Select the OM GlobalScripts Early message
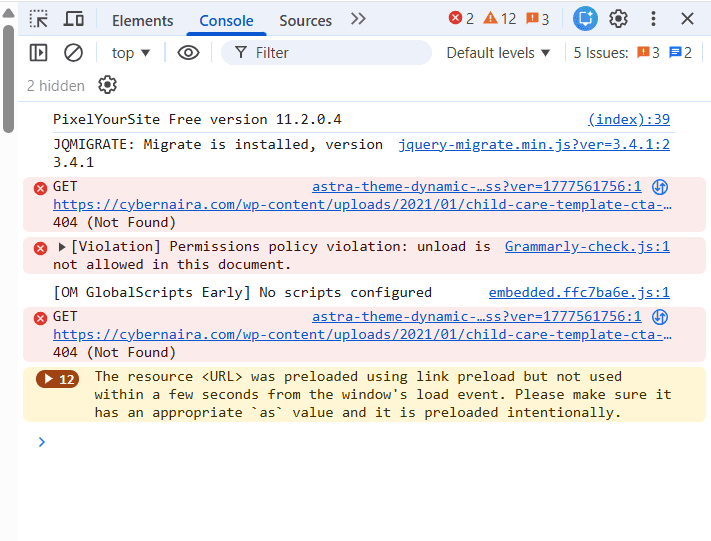 click(242, 292)
